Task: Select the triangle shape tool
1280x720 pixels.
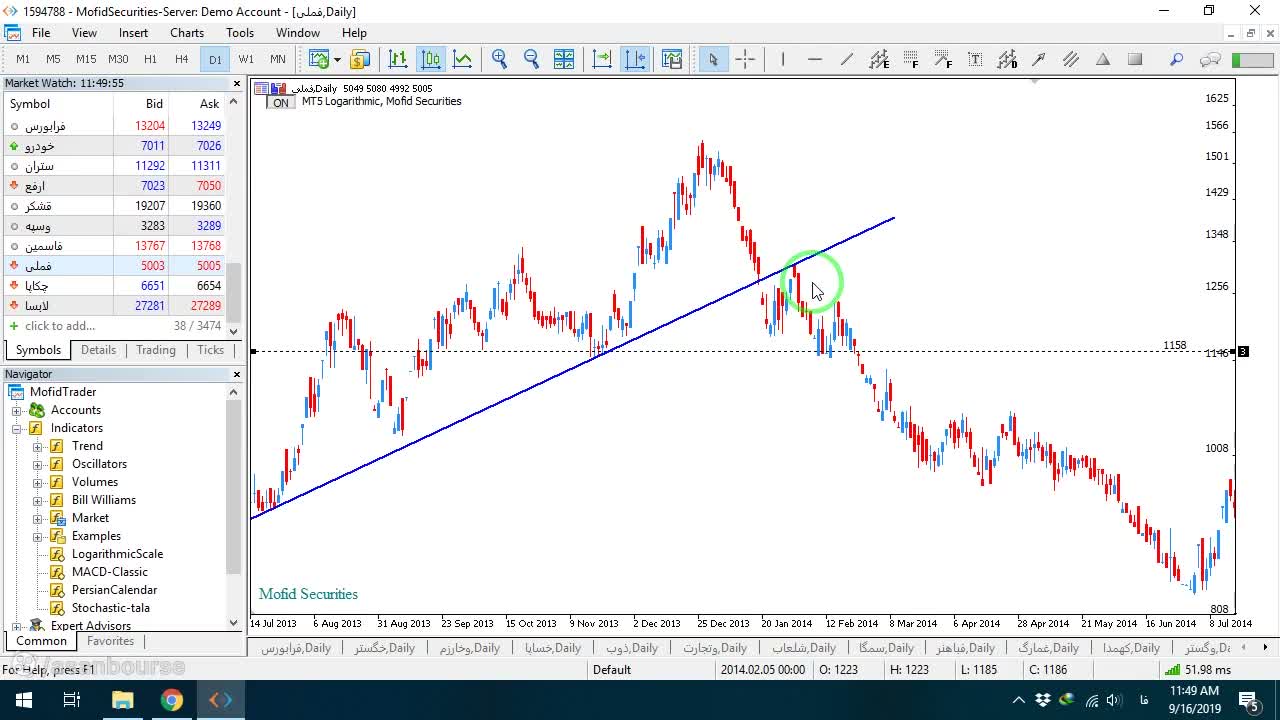Action: coord(1103,59)
